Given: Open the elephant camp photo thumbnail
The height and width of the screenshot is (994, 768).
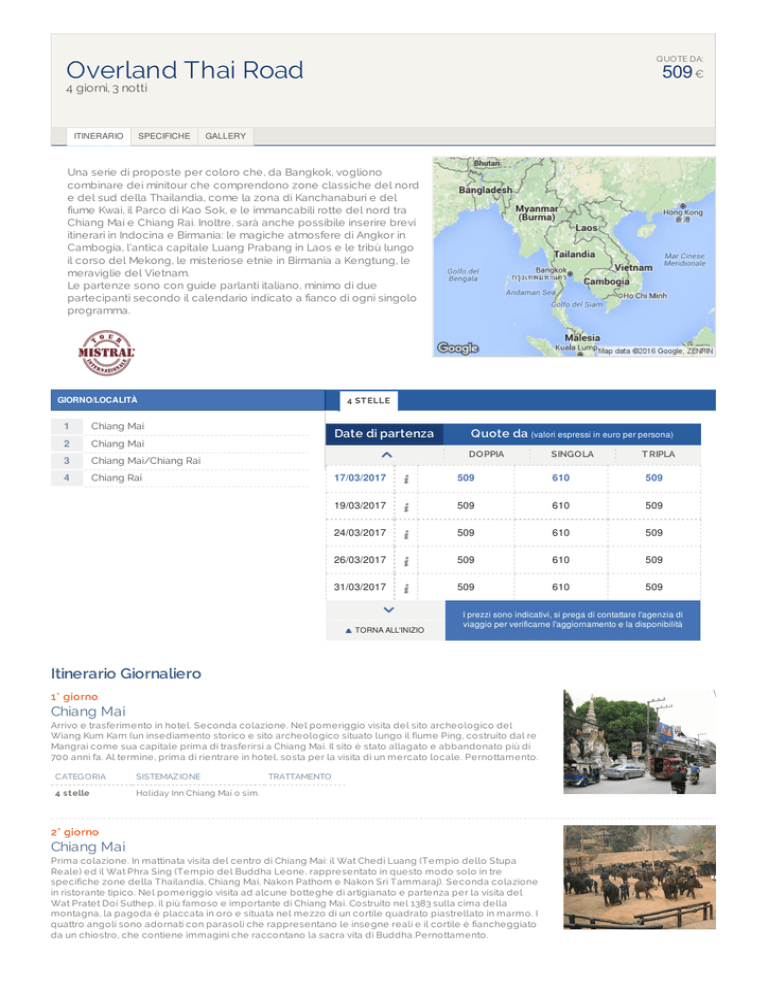Looking at the screenshot, I should (x=639, y=877).
